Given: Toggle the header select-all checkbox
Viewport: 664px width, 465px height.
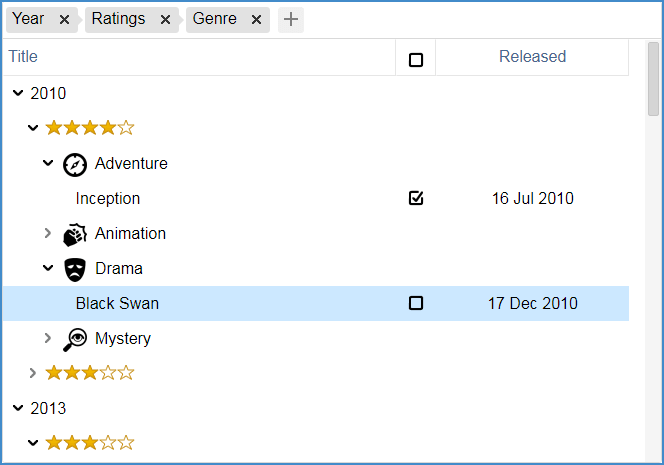Looking at the screenshot, I should pos(416,59).
